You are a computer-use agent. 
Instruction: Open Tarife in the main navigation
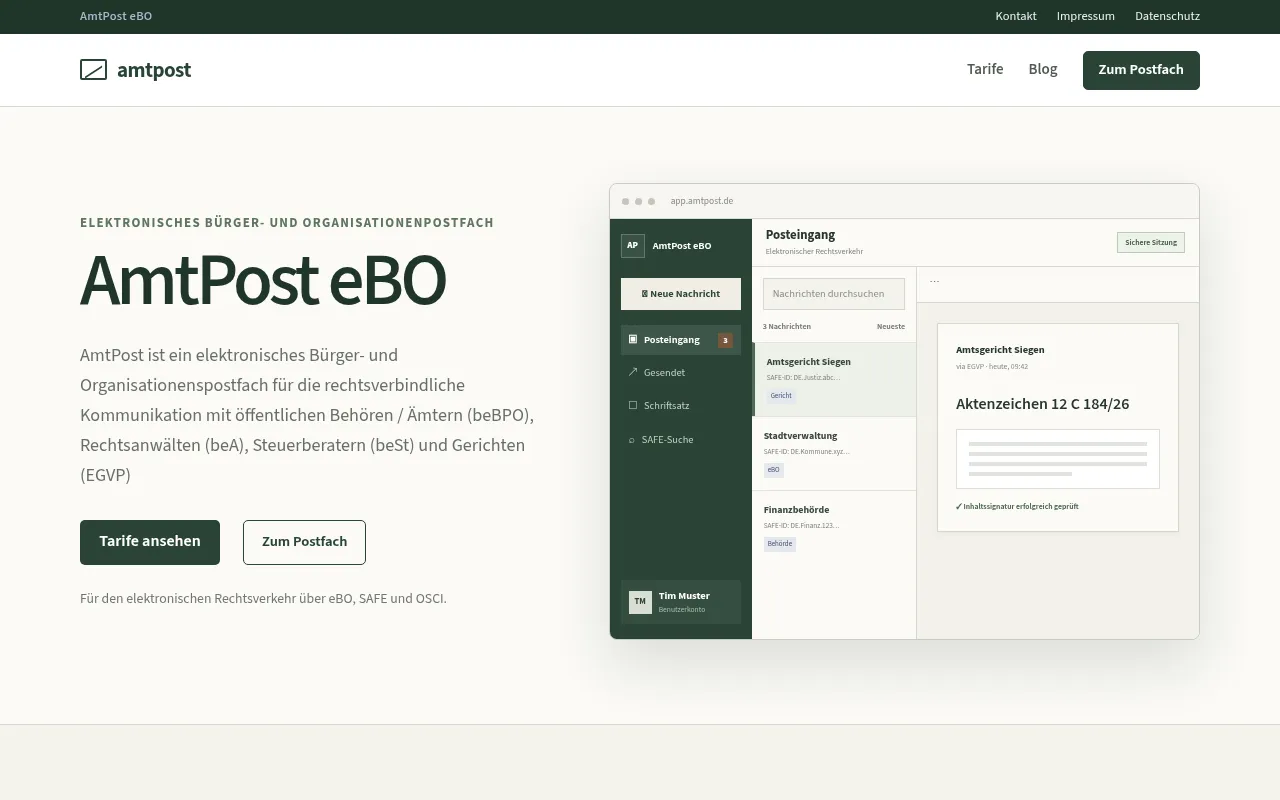coord(985,70)
